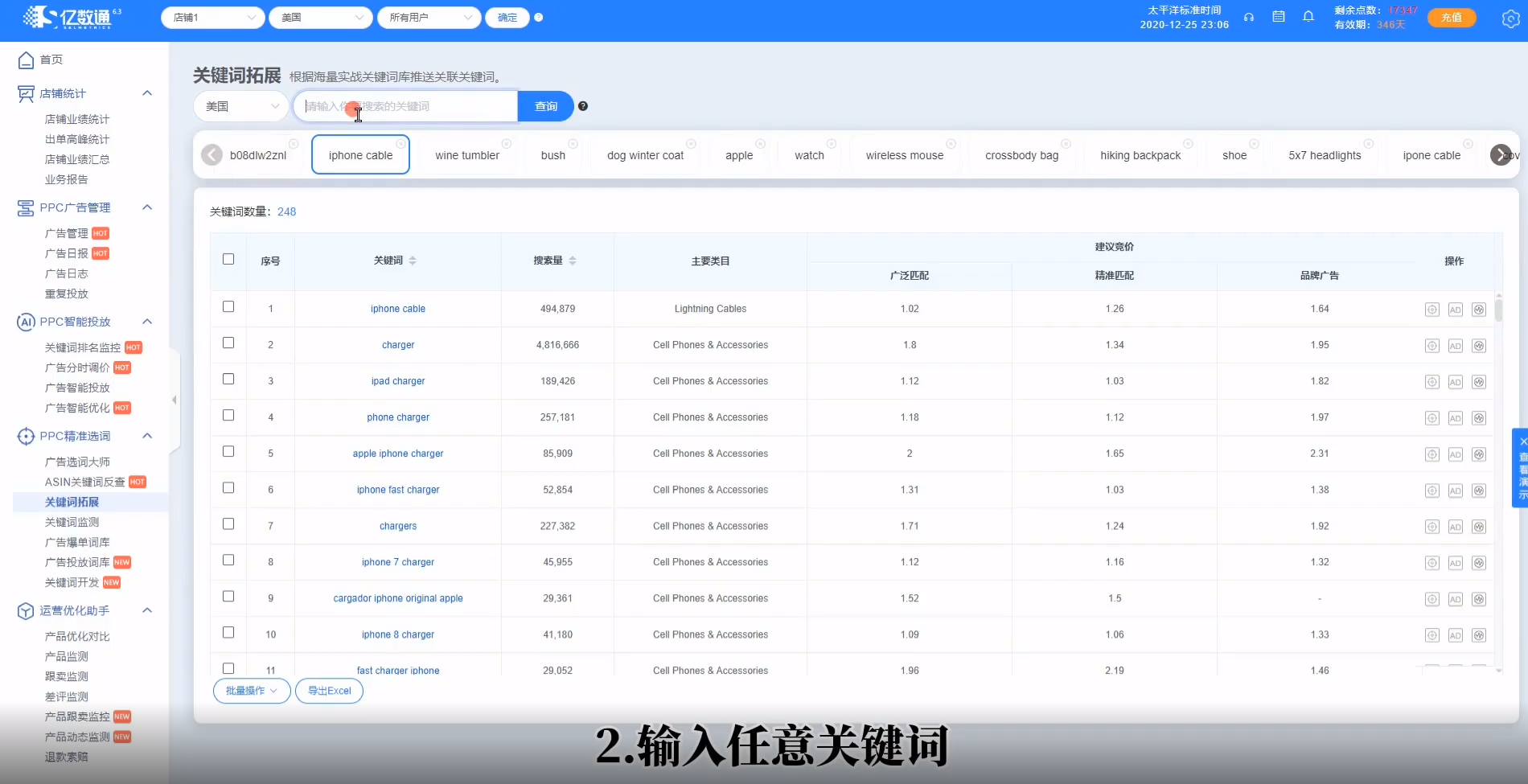Click AD icon for cargador iphone original apple row
1528x784 pixels.
tap(1456, 599)
